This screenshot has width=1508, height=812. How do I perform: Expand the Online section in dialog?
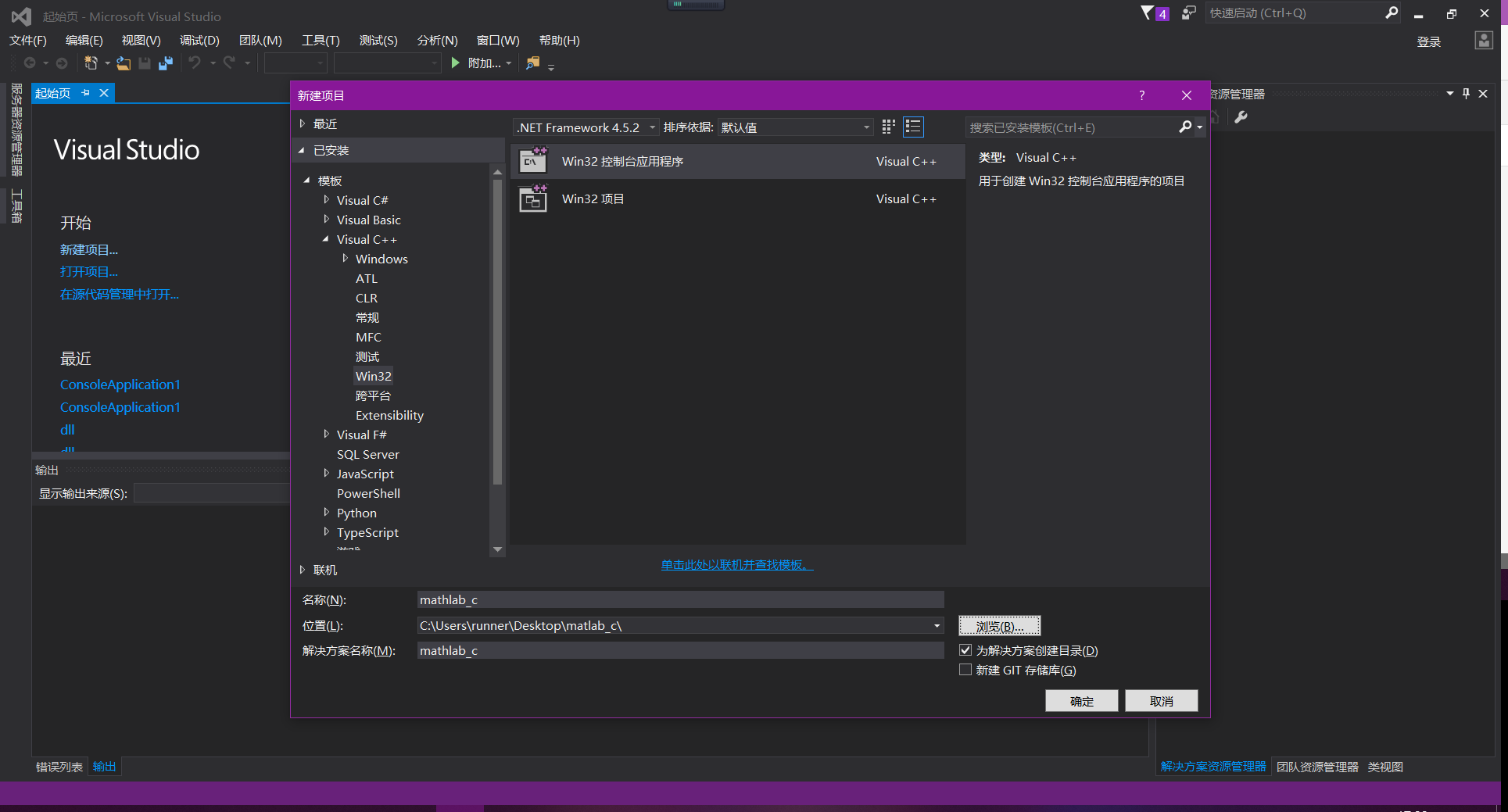pos(302,570)
